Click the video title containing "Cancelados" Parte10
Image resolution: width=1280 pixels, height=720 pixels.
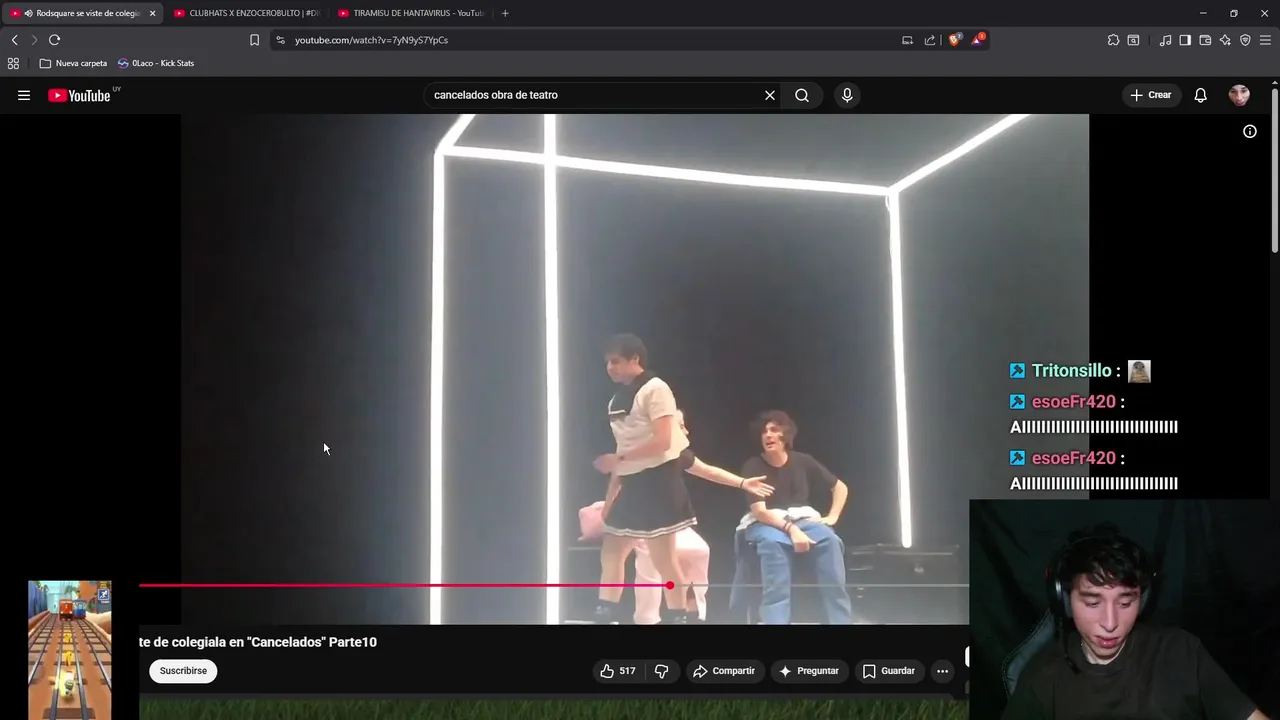click(258, 642)
